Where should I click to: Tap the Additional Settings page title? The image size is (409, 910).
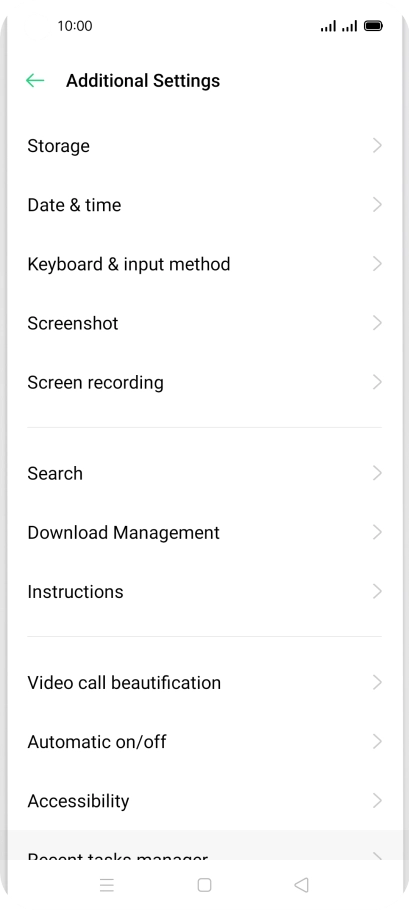point(143,81)
